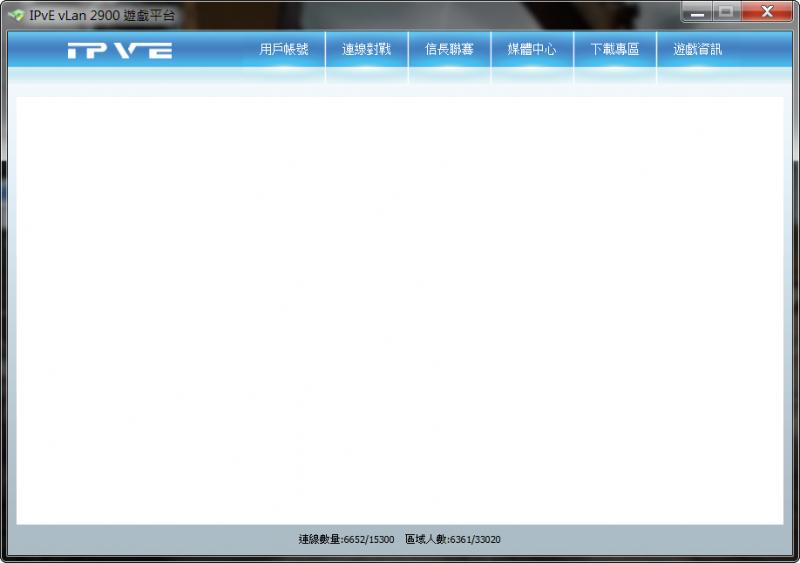Click the 區域人數:6361/33020 status text
800x563 pixels.
coord(453,540)
